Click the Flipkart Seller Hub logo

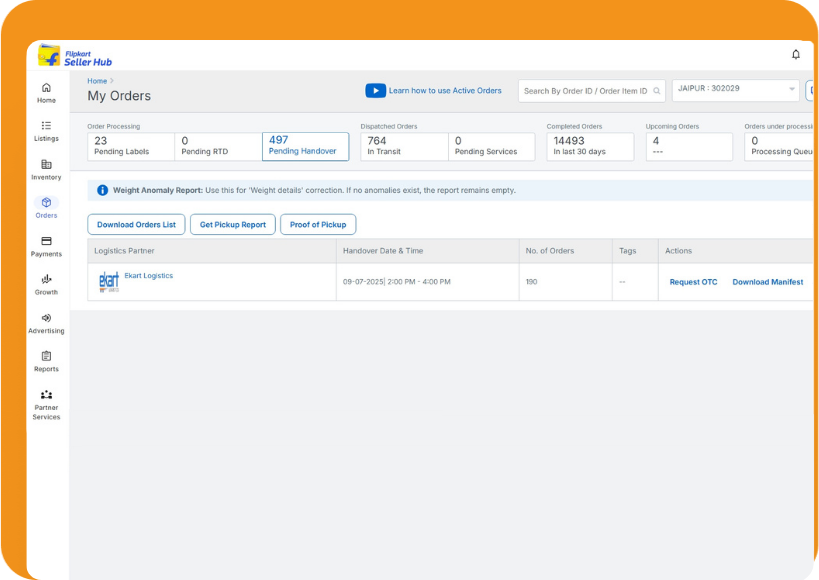coord(75,56)
